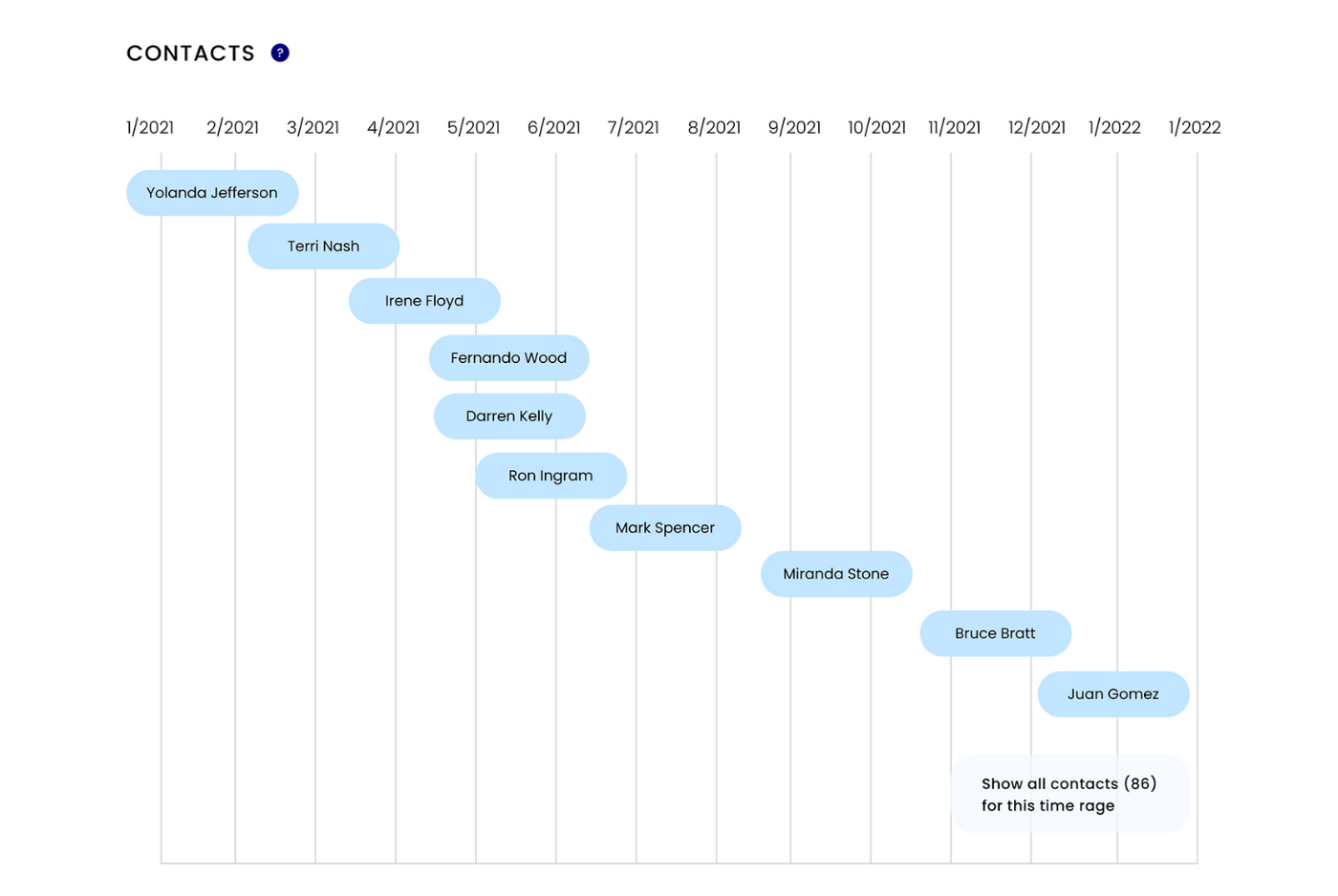Open the Mark Spencer contact entry
Viewport: 1338px width, 896px height.
click(665, 527)
